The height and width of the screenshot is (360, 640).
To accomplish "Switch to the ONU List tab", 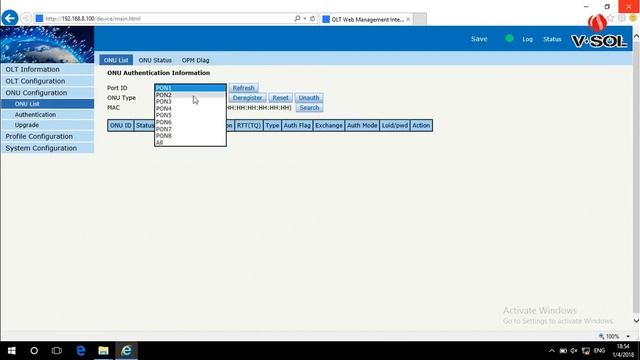I will coord(116,60).
